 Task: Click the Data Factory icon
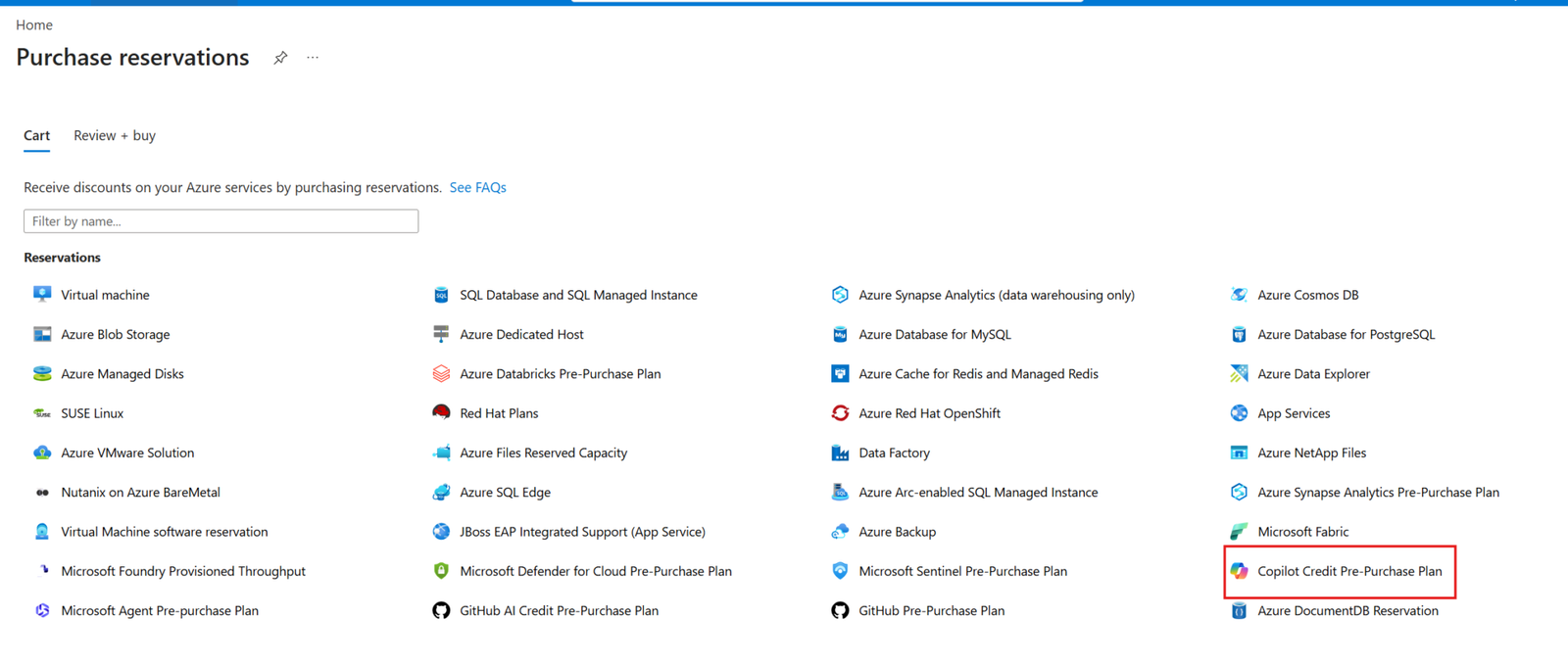pos(840,452)
